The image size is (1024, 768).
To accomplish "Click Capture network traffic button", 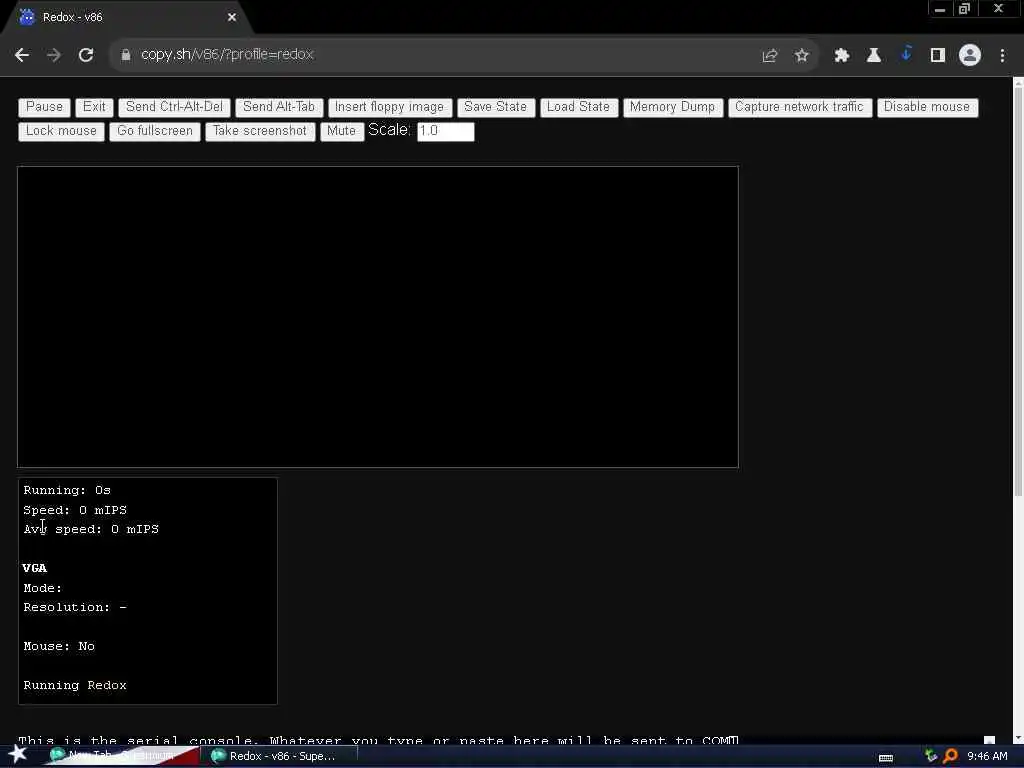I will tap(799, 107).
